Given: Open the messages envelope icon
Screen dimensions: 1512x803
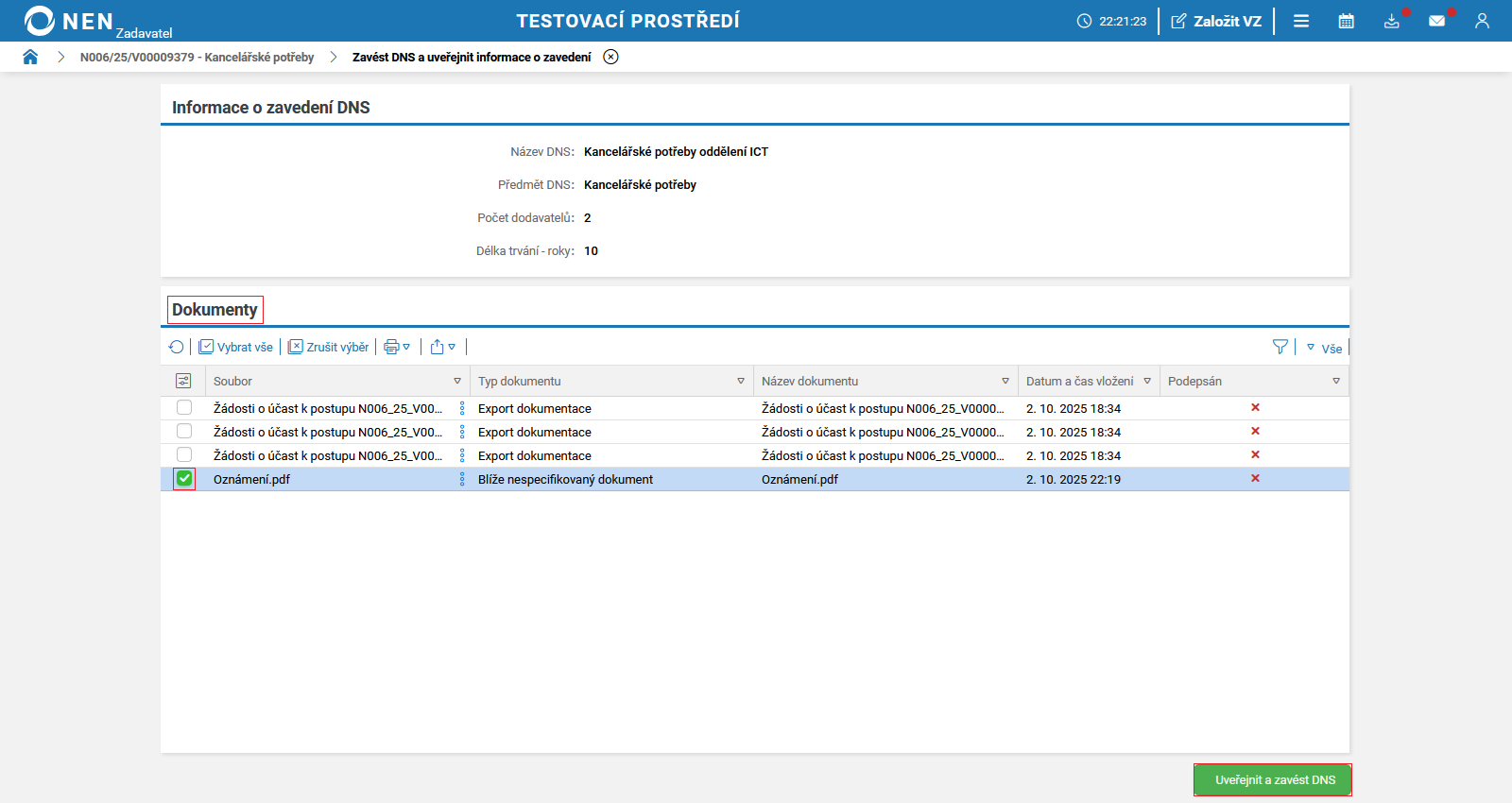Looking at the screenshot, I should click(1436, 21).
